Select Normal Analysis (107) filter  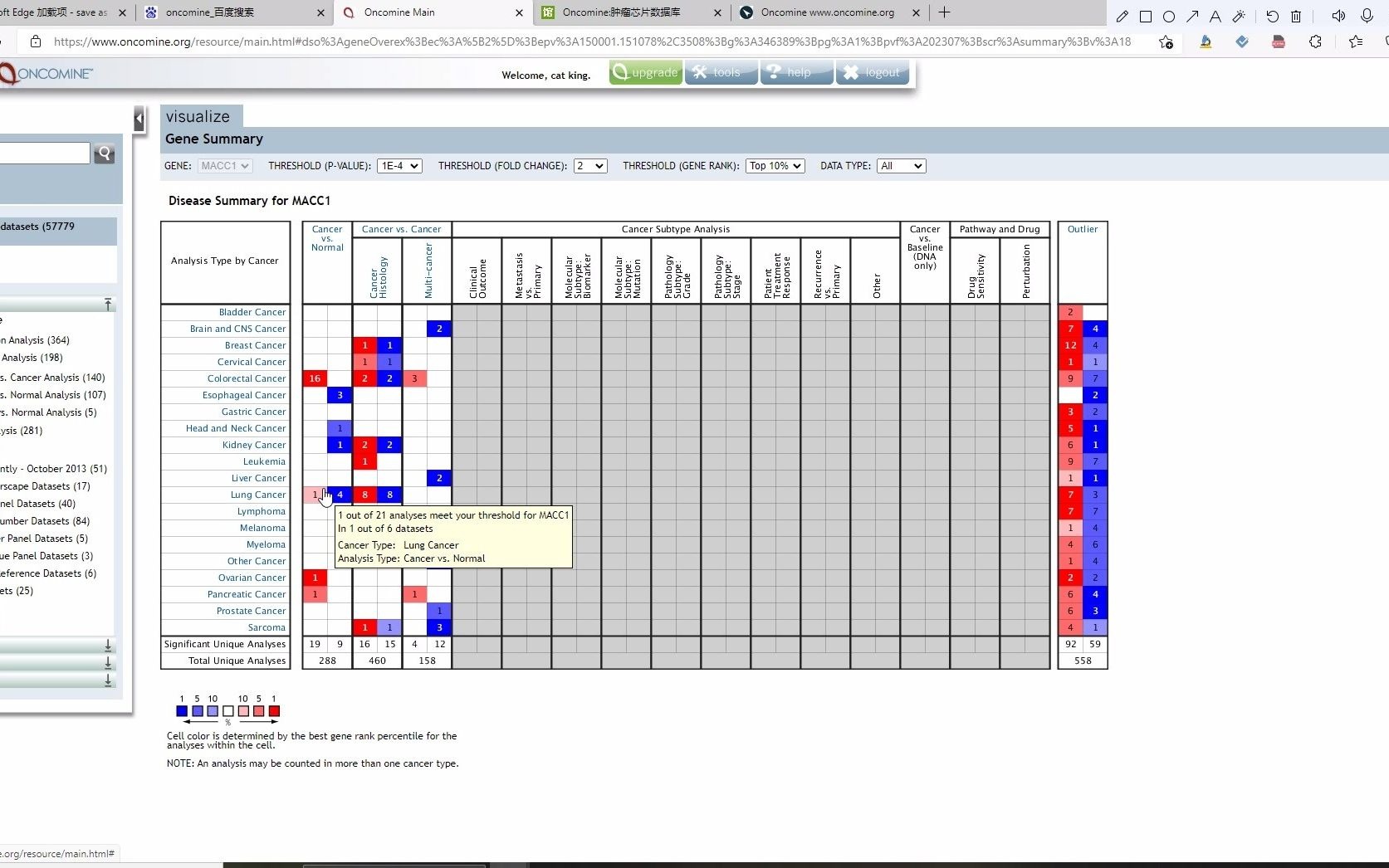tap(53, 395)
